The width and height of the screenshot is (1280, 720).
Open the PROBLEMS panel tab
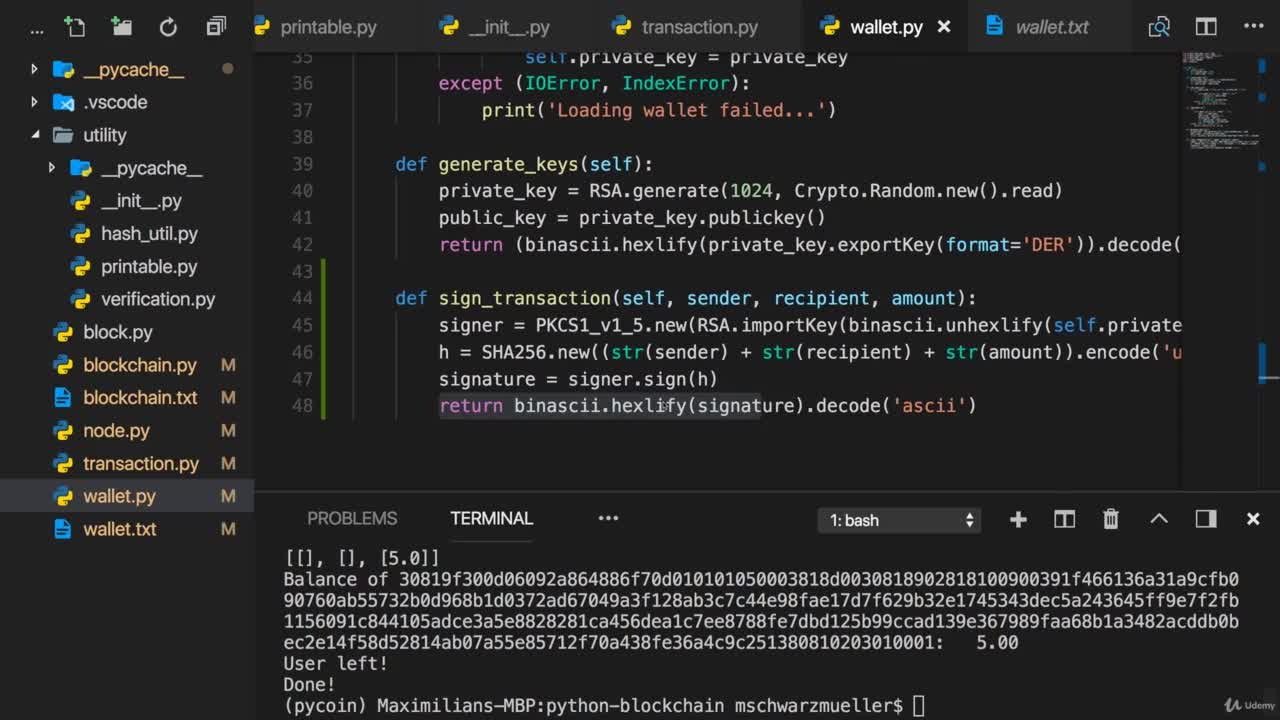click(352, 518)
